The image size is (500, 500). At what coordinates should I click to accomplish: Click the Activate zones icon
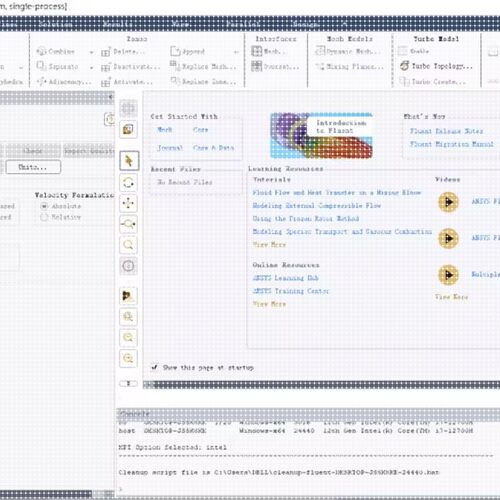106,82
